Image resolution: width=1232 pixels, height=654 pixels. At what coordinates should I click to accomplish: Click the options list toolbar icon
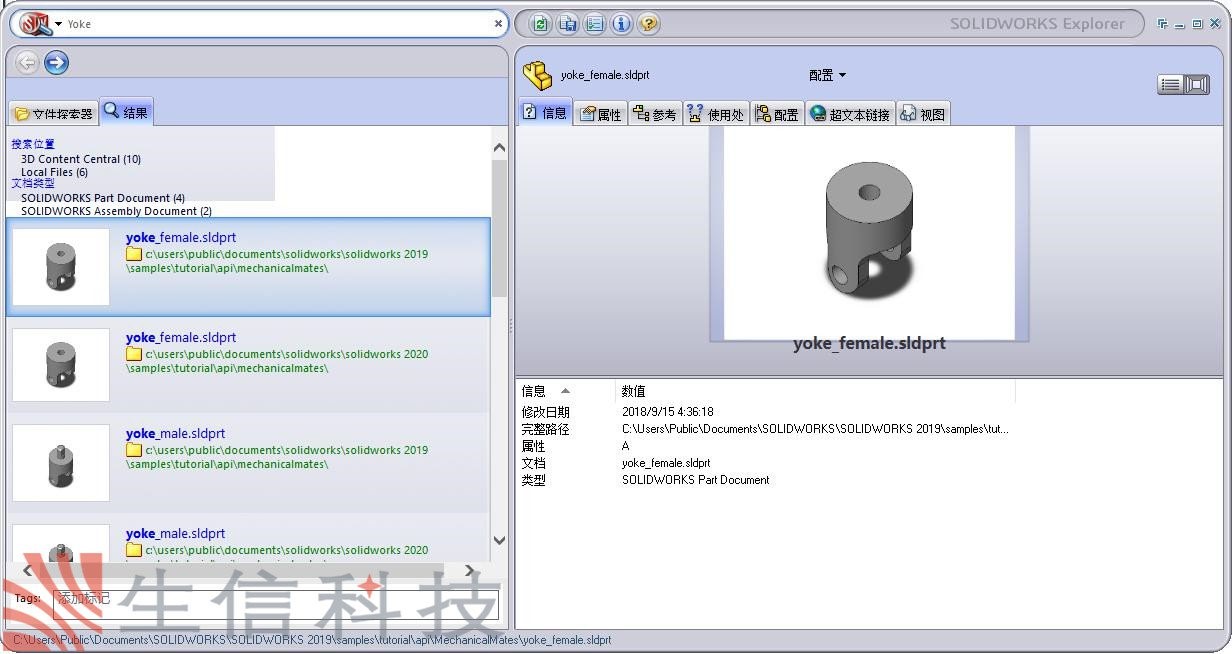click(x=595, y=23)
